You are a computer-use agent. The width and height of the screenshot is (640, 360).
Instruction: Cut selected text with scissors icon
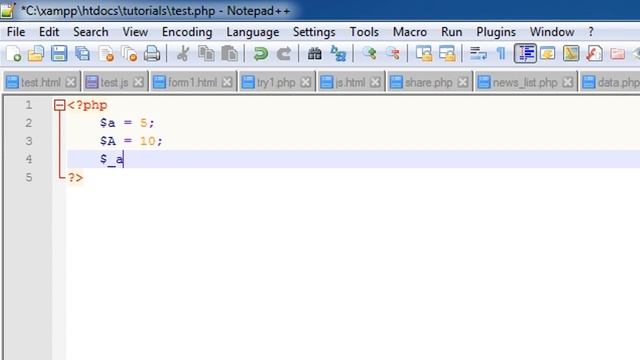point(183,54)
